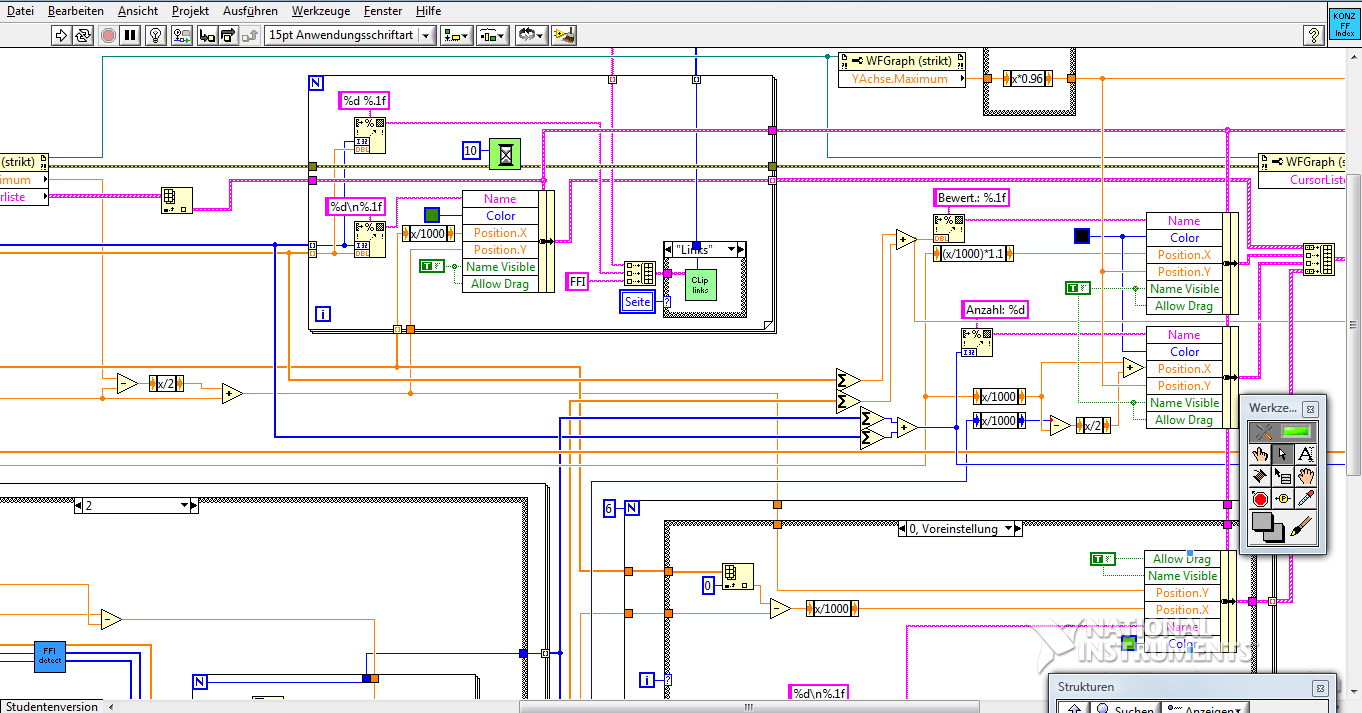Open the 15pt Anwendungsschriftart font dropdown
Viewport: 1362px width, 713px height.
(x=427, y=35)
